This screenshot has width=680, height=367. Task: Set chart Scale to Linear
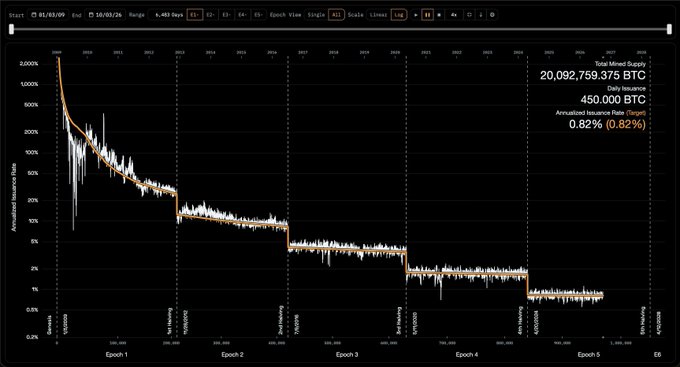378,15
